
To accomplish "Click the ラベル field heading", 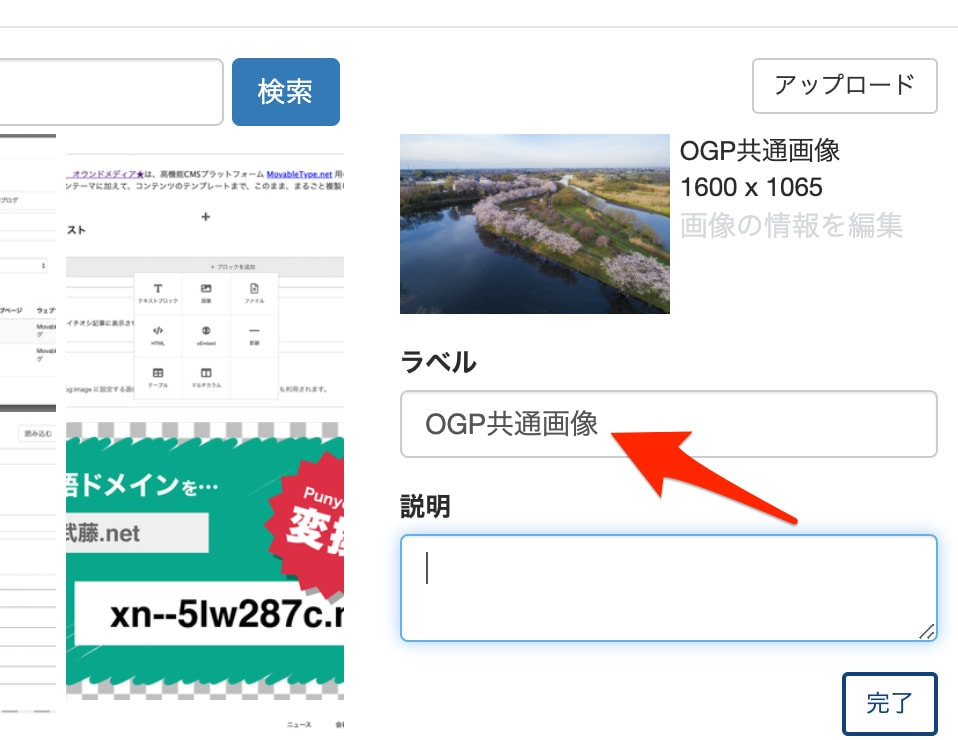I will (438, 362).
